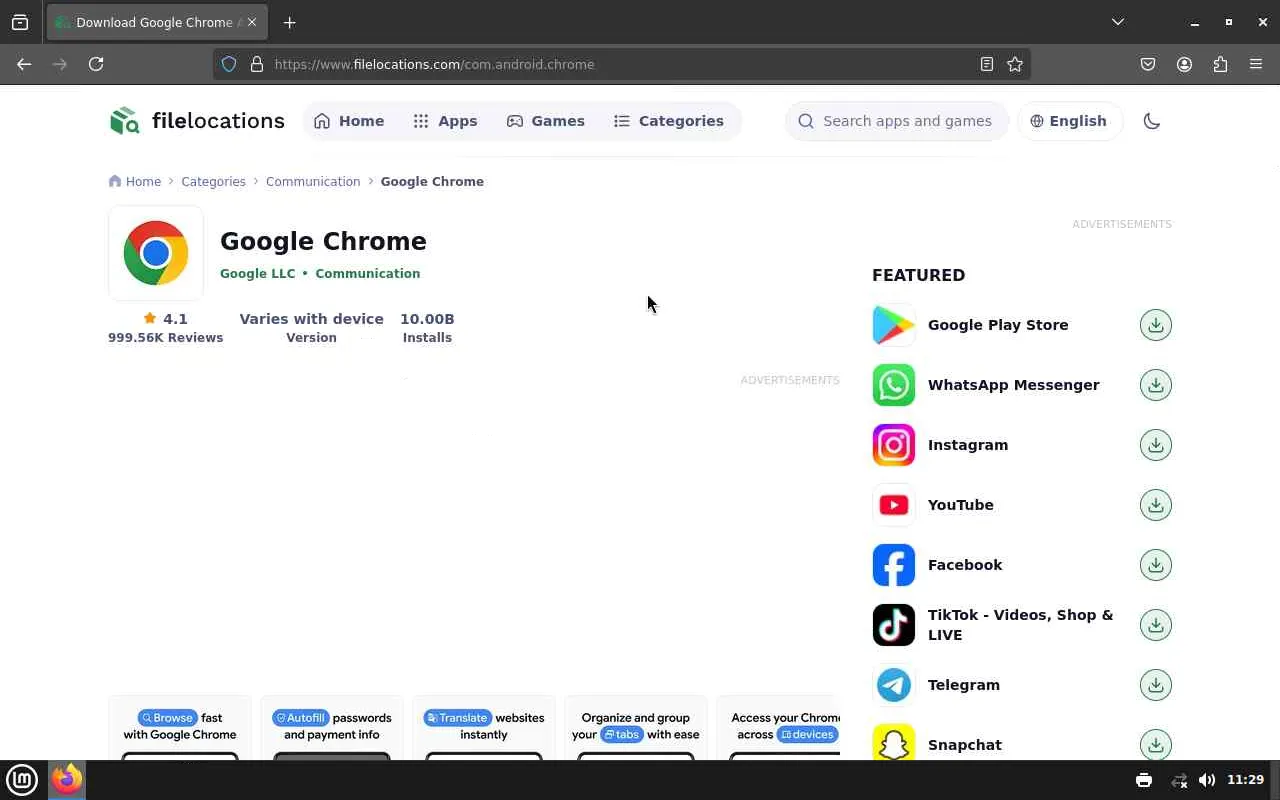Image resolution: width=1280 pixels, height=800 pixels.
Task: Open the Translate websites instantly screenshot
Action: coord(484,728)
